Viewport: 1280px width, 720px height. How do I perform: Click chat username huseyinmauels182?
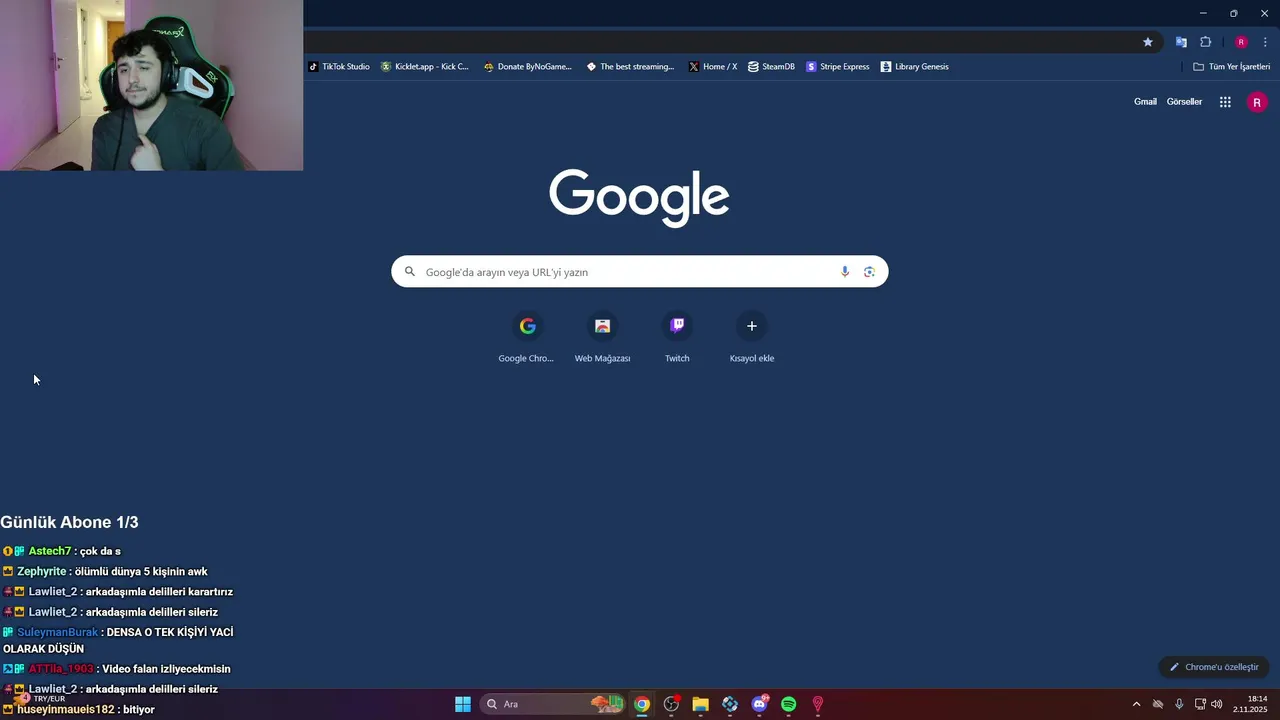(66, 709)
